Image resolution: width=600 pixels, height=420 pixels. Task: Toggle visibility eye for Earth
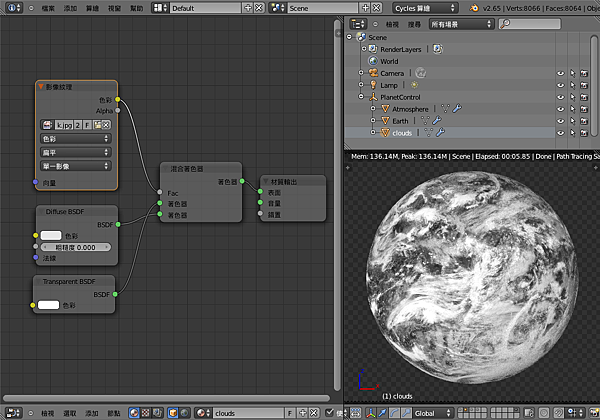(560, 121)
